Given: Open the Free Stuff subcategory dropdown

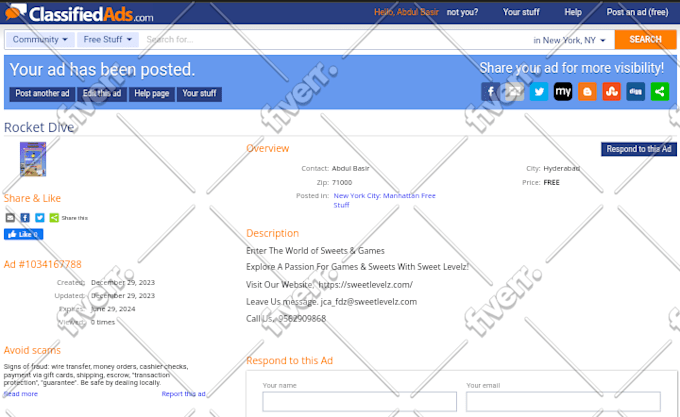Looking at the screenshot, I should tap(108, 39).
